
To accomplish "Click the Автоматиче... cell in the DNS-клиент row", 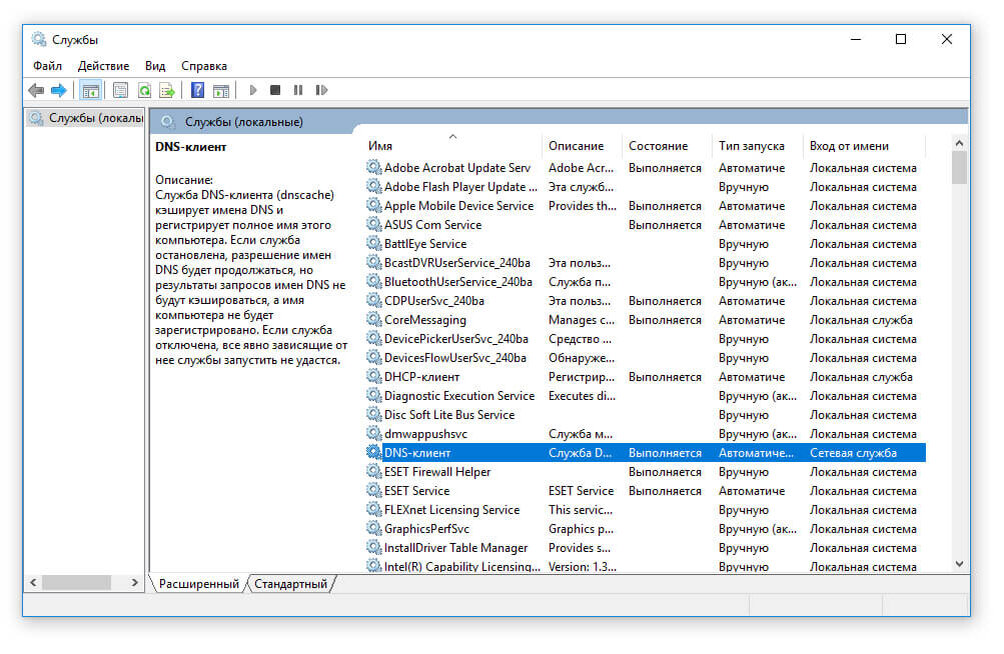I will [756, 453].
